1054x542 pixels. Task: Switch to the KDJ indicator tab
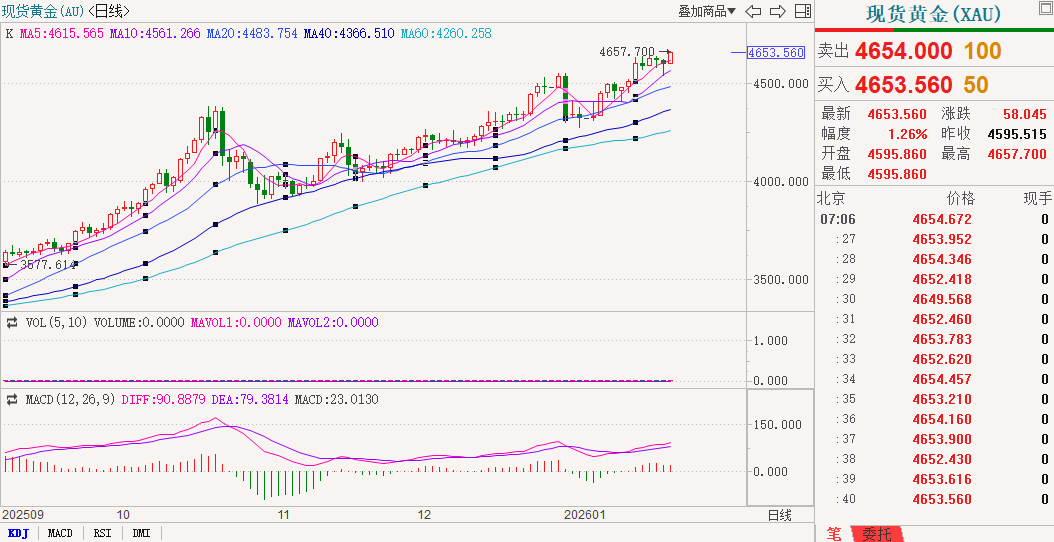(x=19, y=533)
